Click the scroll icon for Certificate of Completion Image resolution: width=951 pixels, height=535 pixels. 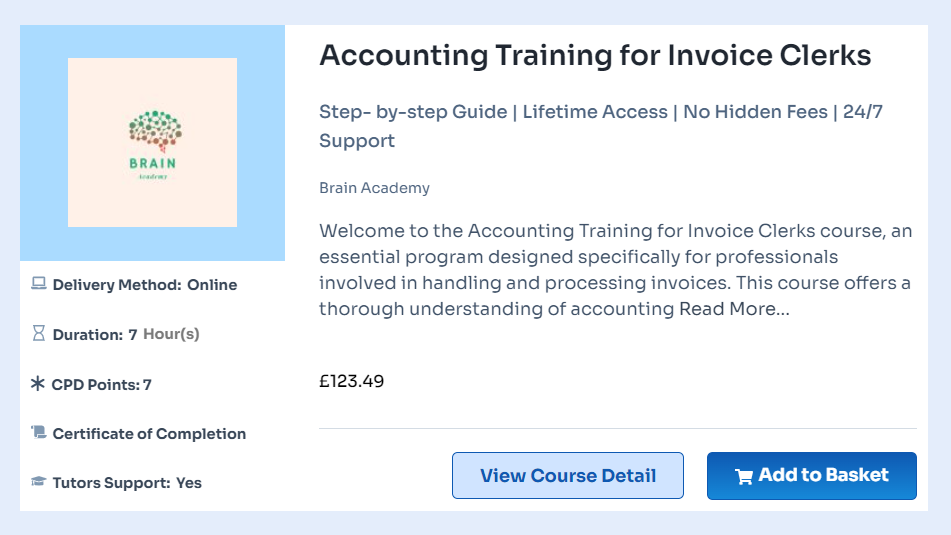click(38, 433)
